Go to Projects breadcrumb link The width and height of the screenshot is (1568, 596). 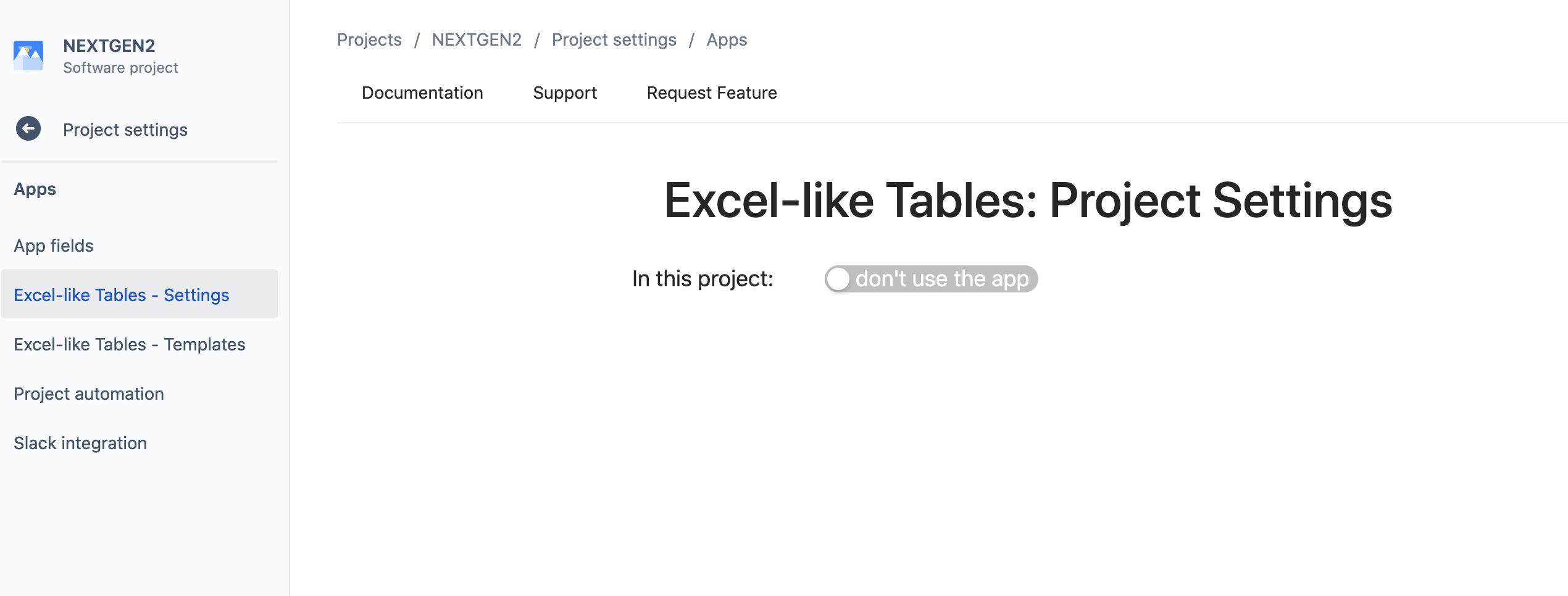[x=369, y=40]
